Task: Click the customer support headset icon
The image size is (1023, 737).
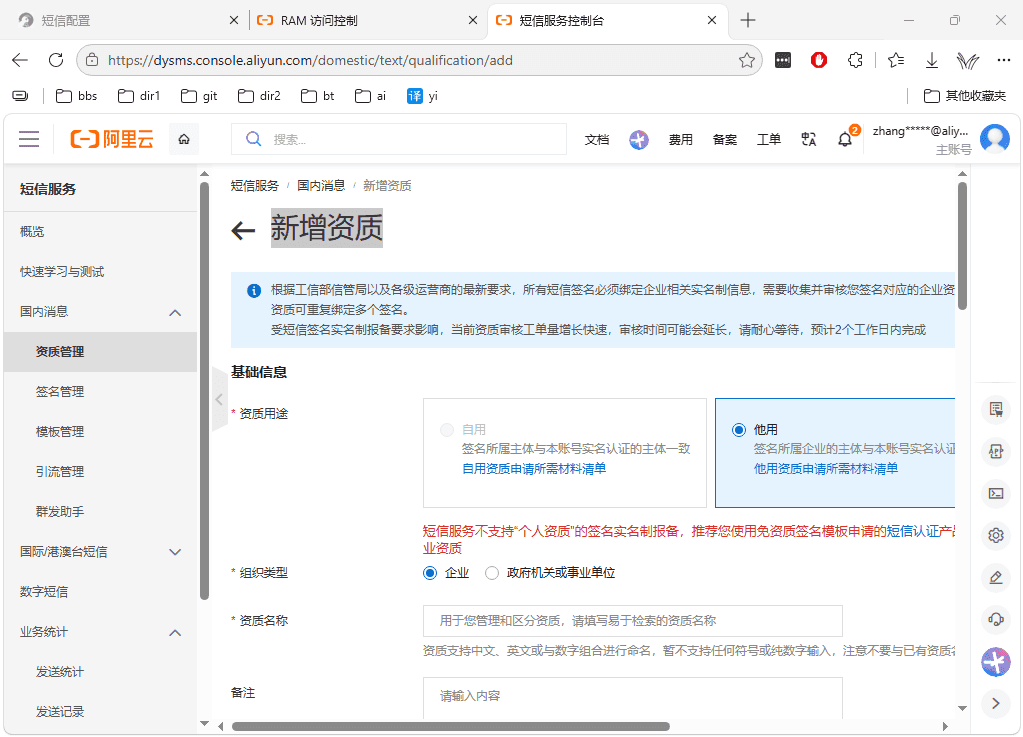Action: tap(996, 619)
